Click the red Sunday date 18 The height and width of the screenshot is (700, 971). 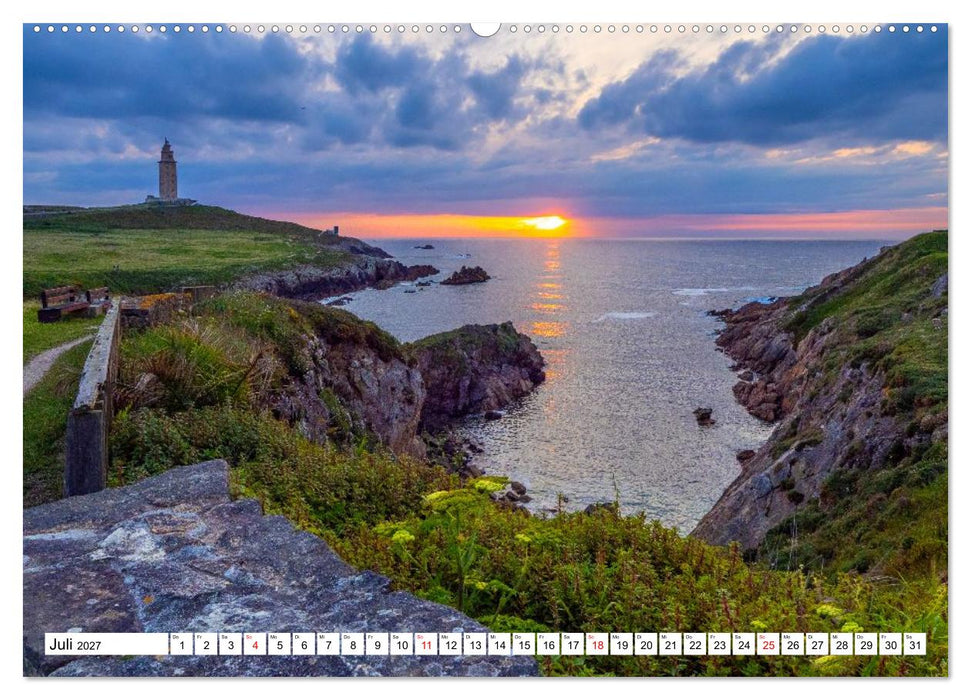pos(598,644)
